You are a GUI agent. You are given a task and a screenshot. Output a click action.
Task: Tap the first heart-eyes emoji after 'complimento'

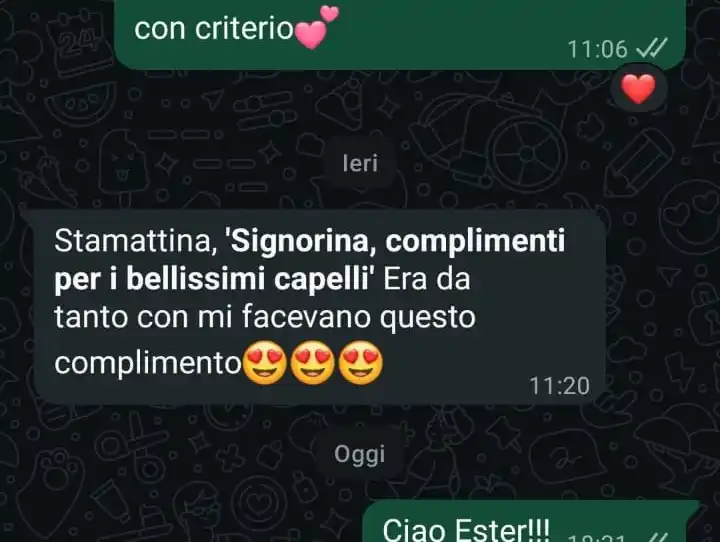click(264, 363)
